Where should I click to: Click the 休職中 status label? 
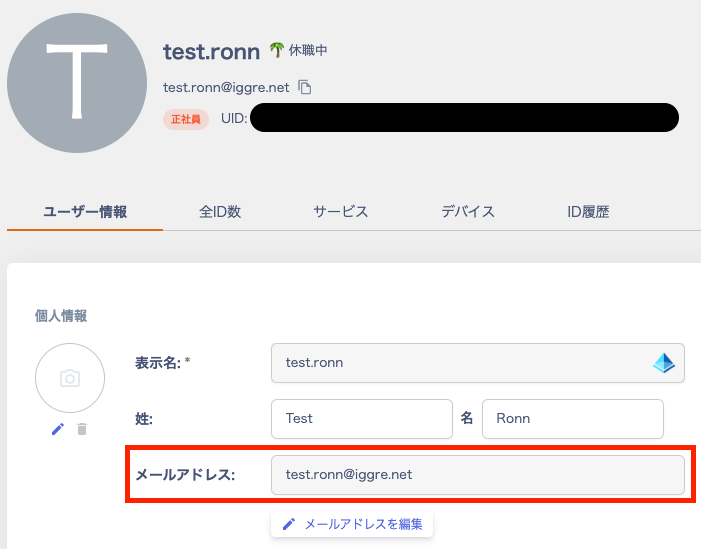(308, 50)
